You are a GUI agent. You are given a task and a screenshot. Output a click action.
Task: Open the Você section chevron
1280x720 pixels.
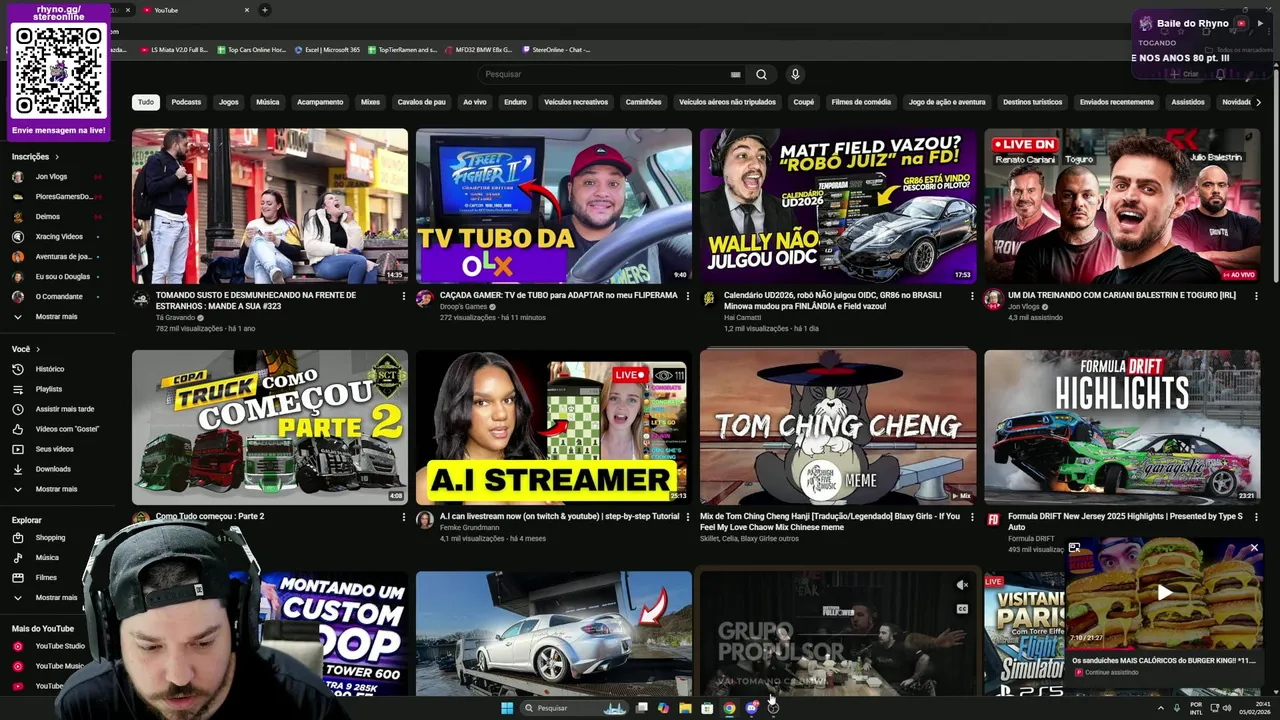(x=38, y=349)
